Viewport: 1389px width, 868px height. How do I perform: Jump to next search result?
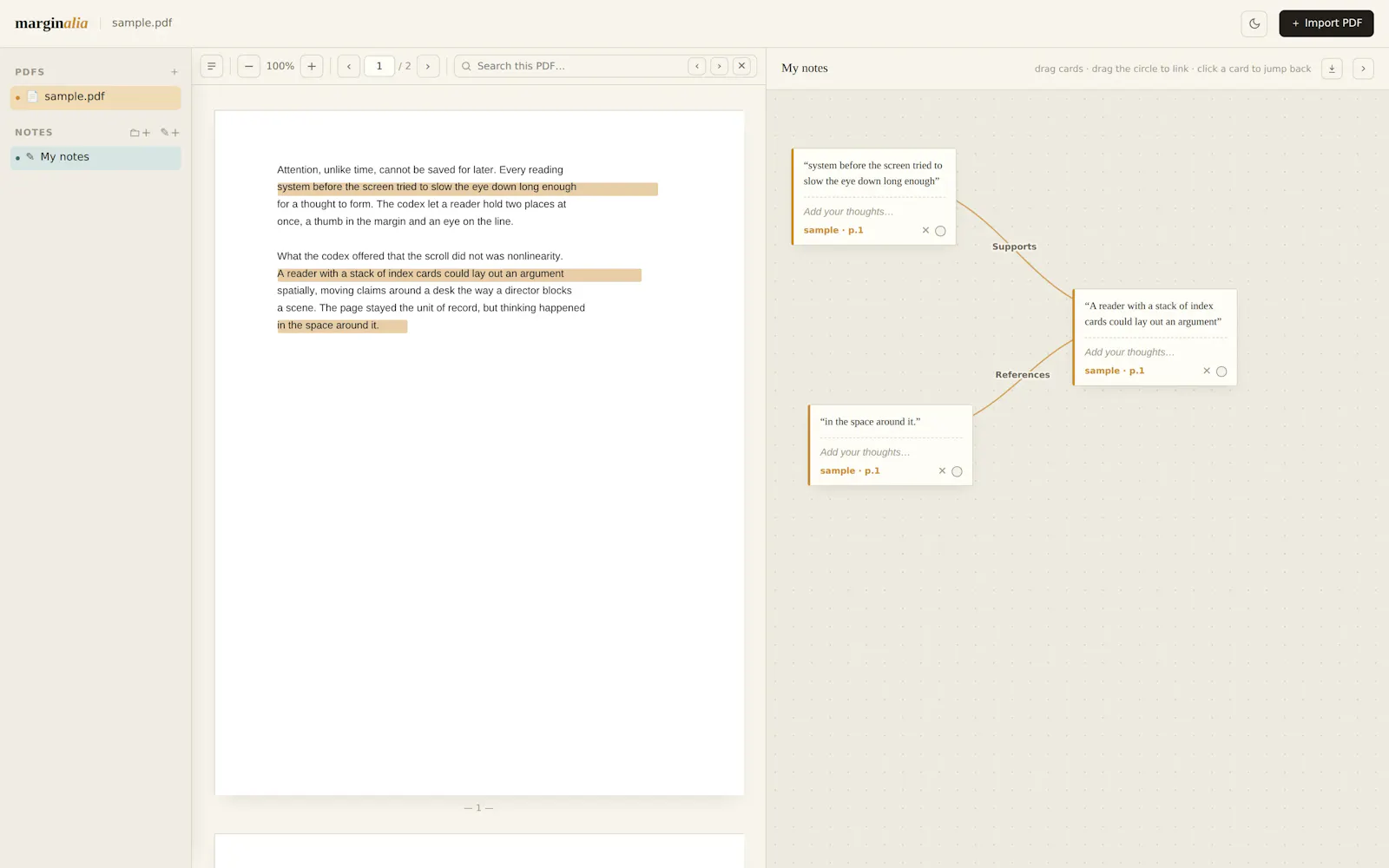click(719, 66)
